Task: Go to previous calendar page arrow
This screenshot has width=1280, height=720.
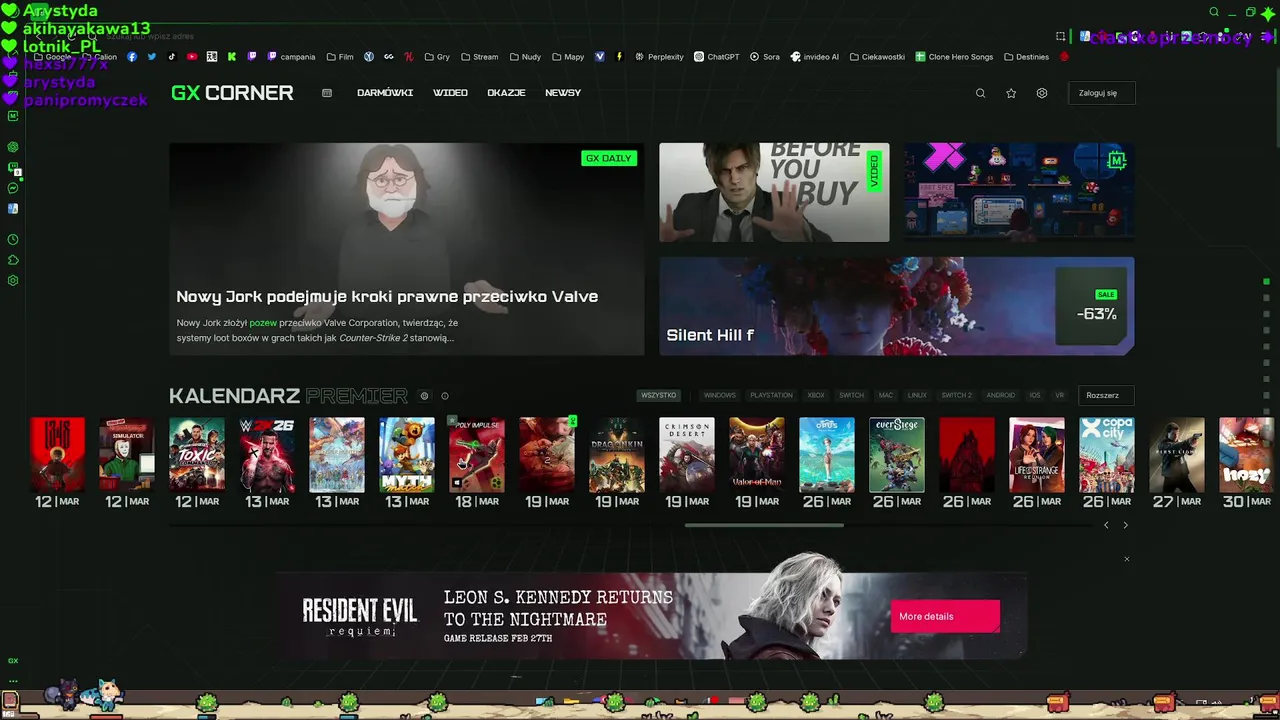Action: point(1106,525)
